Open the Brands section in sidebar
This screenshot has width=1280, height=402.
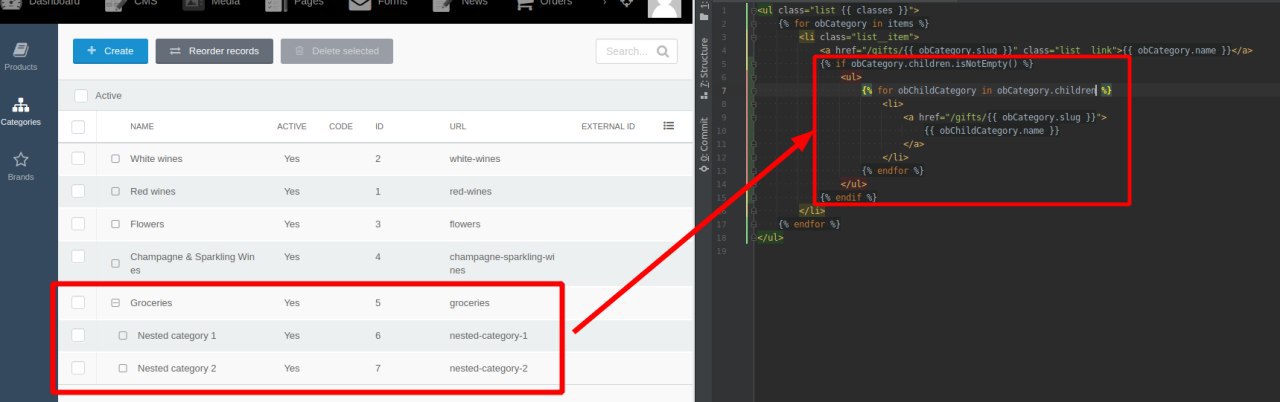[21, 166]
